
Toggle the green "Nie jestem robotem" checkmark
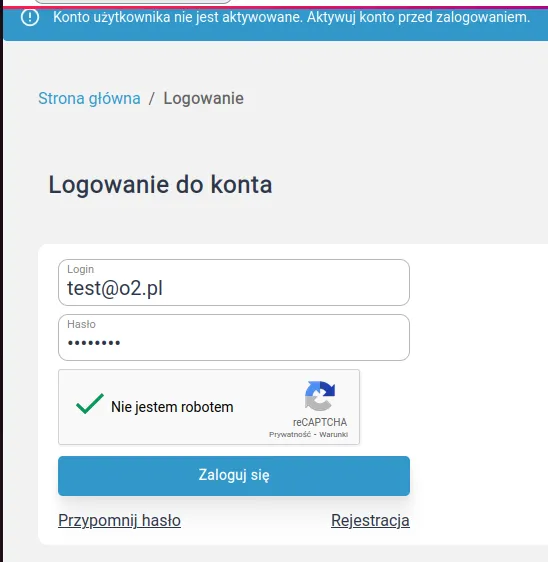pos(90,404)
